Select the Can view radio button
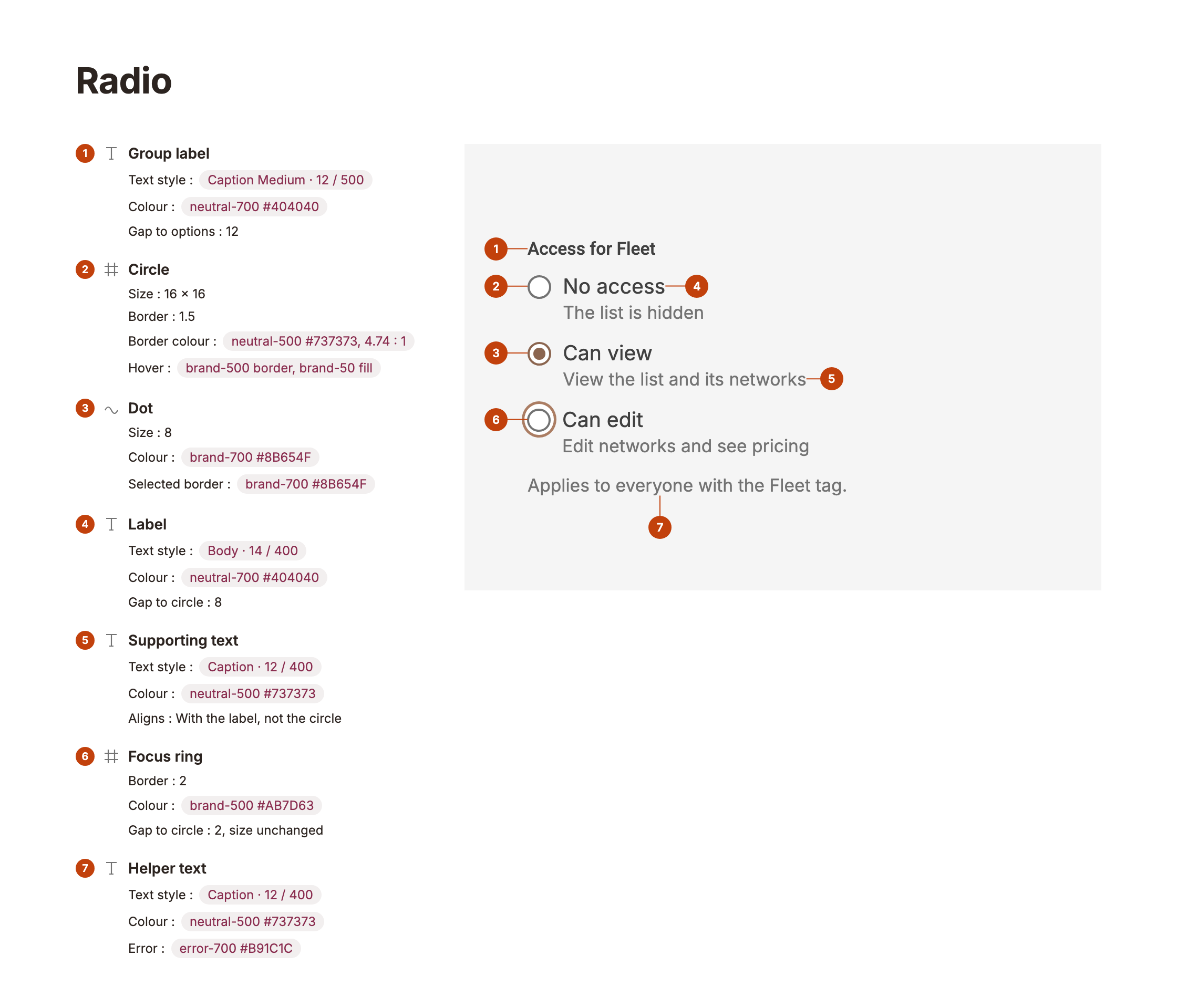 point(539,353)
